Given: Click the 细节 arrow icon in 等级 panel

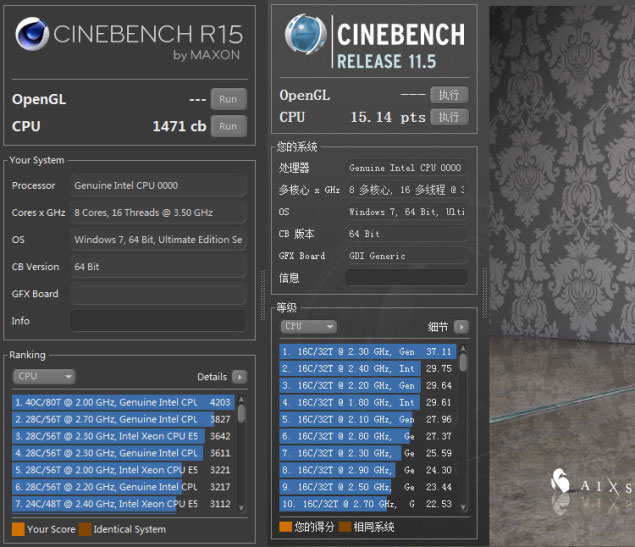Looking at the screenshot, I should click(x=460, y=327).
